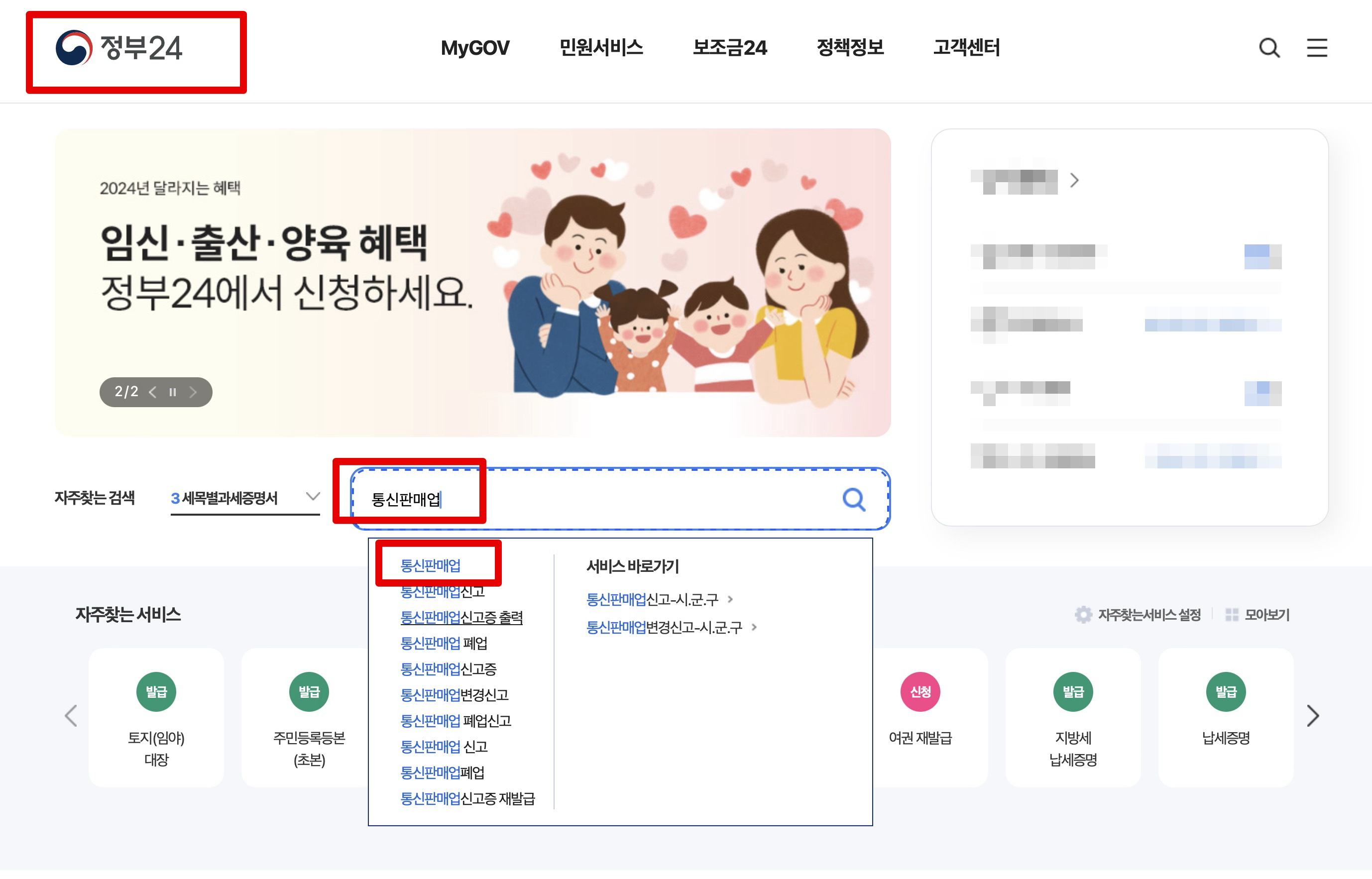Open the hamburger menu icon

point(1317,48)
